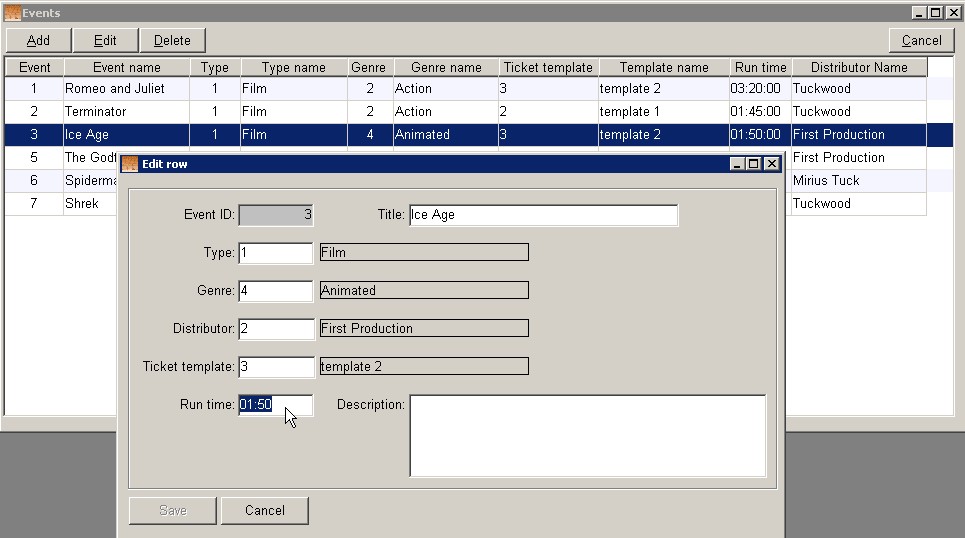Screen dimensions: 965x538
Task: Click the Add button in Events toolbar
Action: 38,40
